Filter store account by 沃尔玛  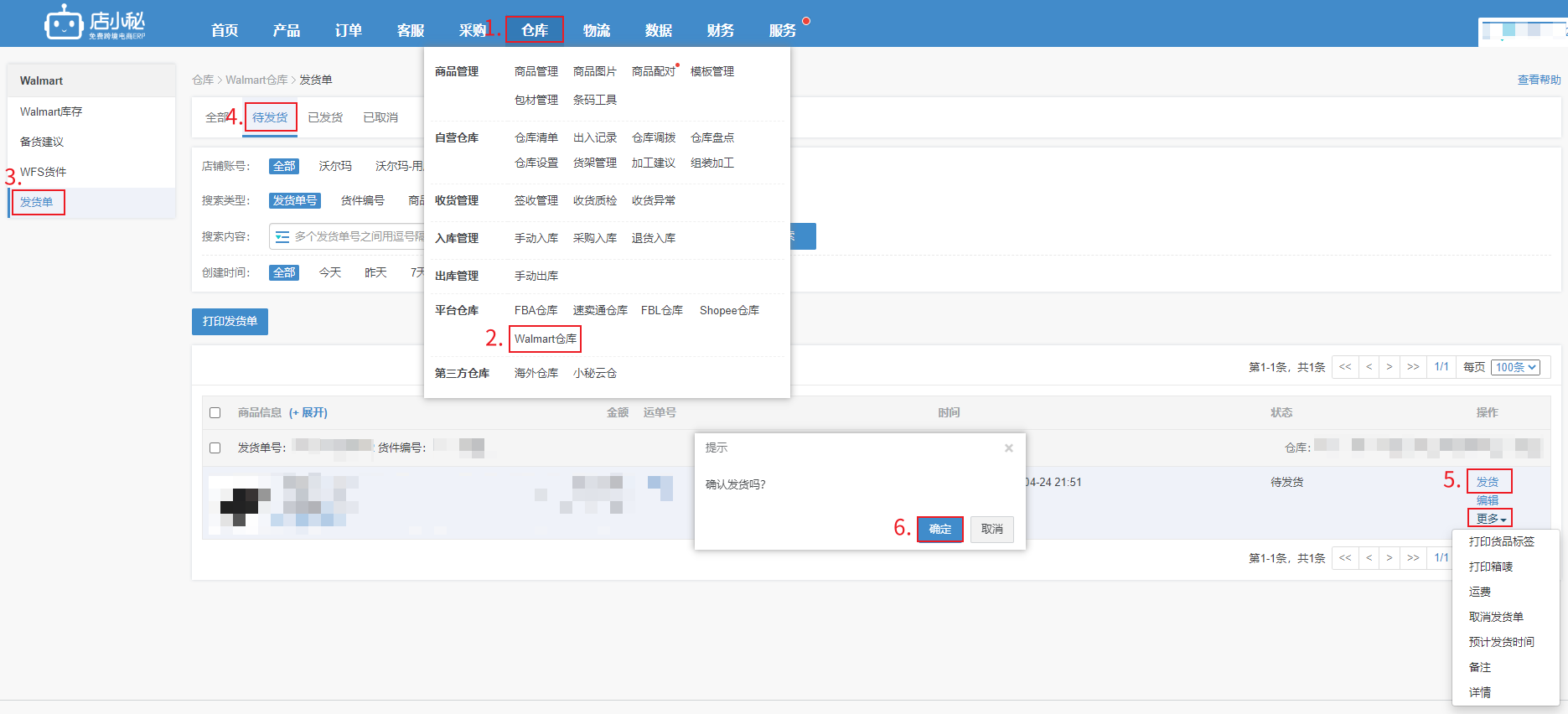335,167
